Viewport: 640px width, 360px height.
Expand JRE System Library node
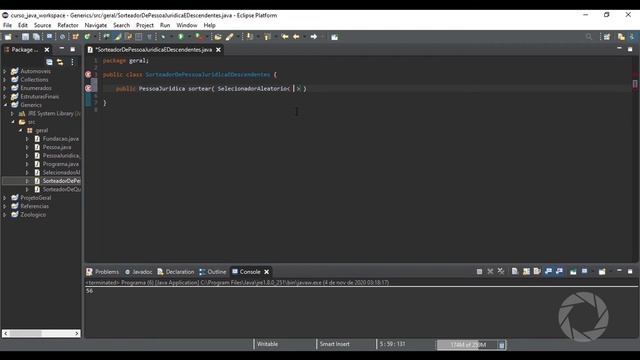[x=12, y=113]
